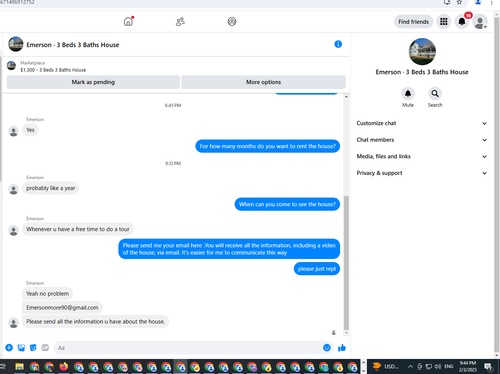
Task: Select message "Whenever u have a free time"
Action: (78, 229)
